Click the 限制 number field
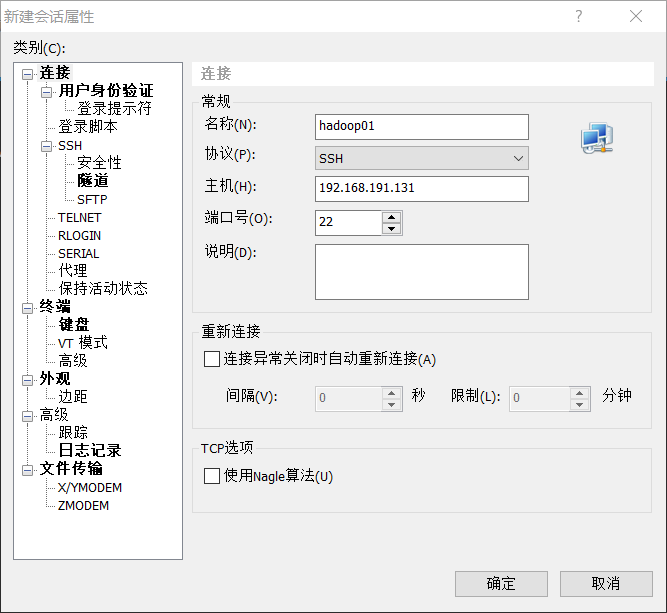Screen dimensions: 667x613 [539, 399]
